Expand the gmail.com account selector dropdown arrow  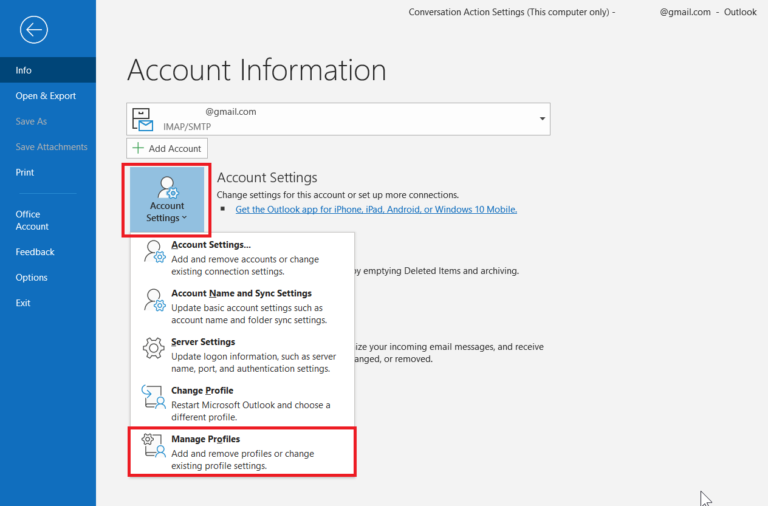(x=542, y=119)
